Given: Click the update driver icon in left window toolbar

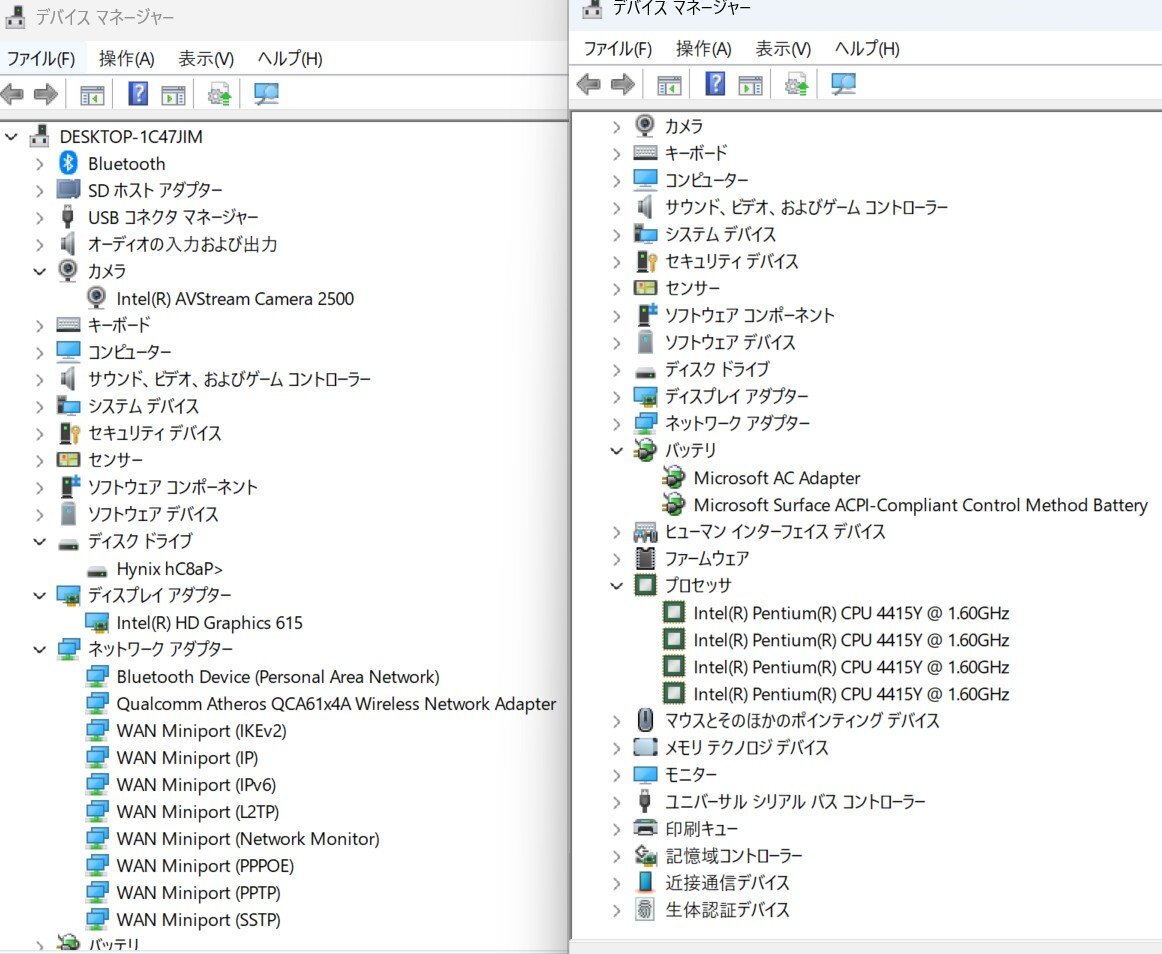Looking at the screenshot, I should (219, 94).
